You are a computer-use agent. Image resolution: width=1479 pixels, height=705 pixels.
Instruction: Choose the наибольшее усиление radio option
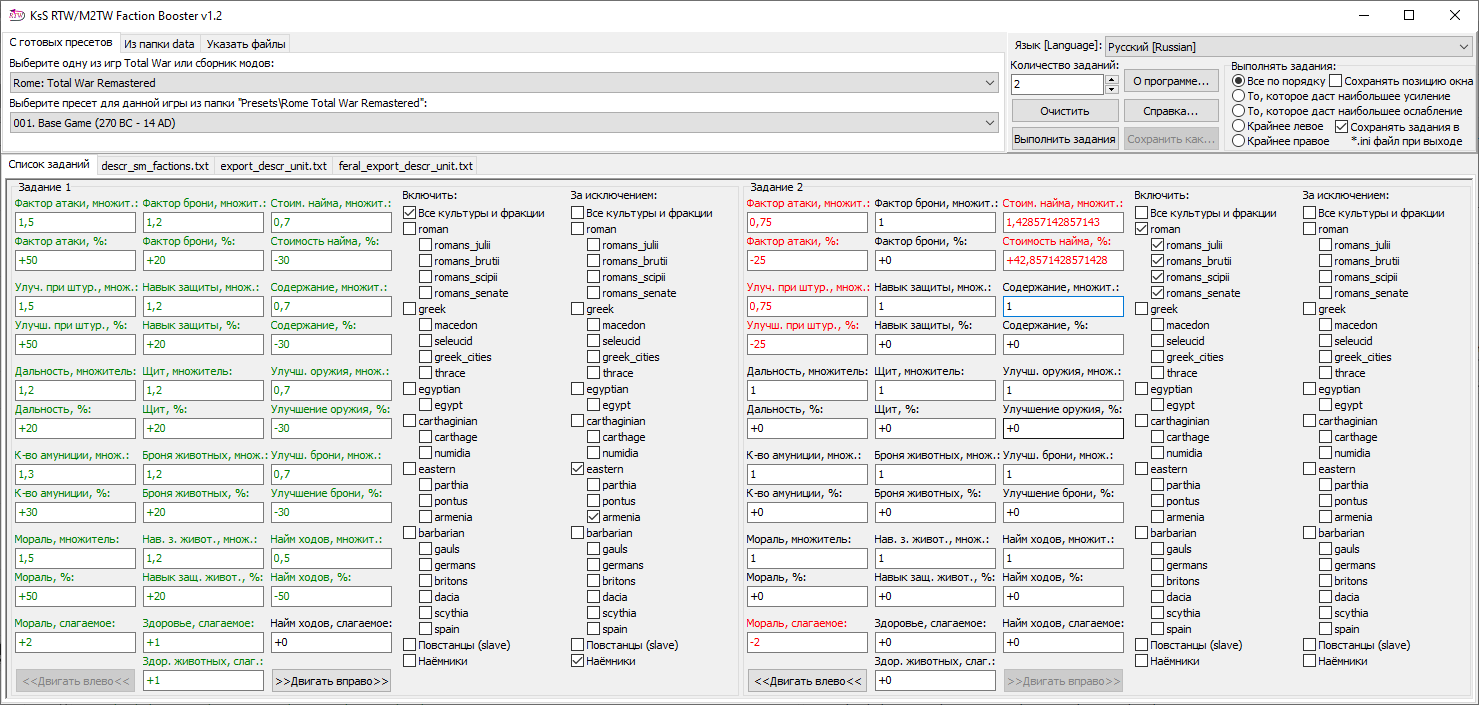pos(1239,96)
